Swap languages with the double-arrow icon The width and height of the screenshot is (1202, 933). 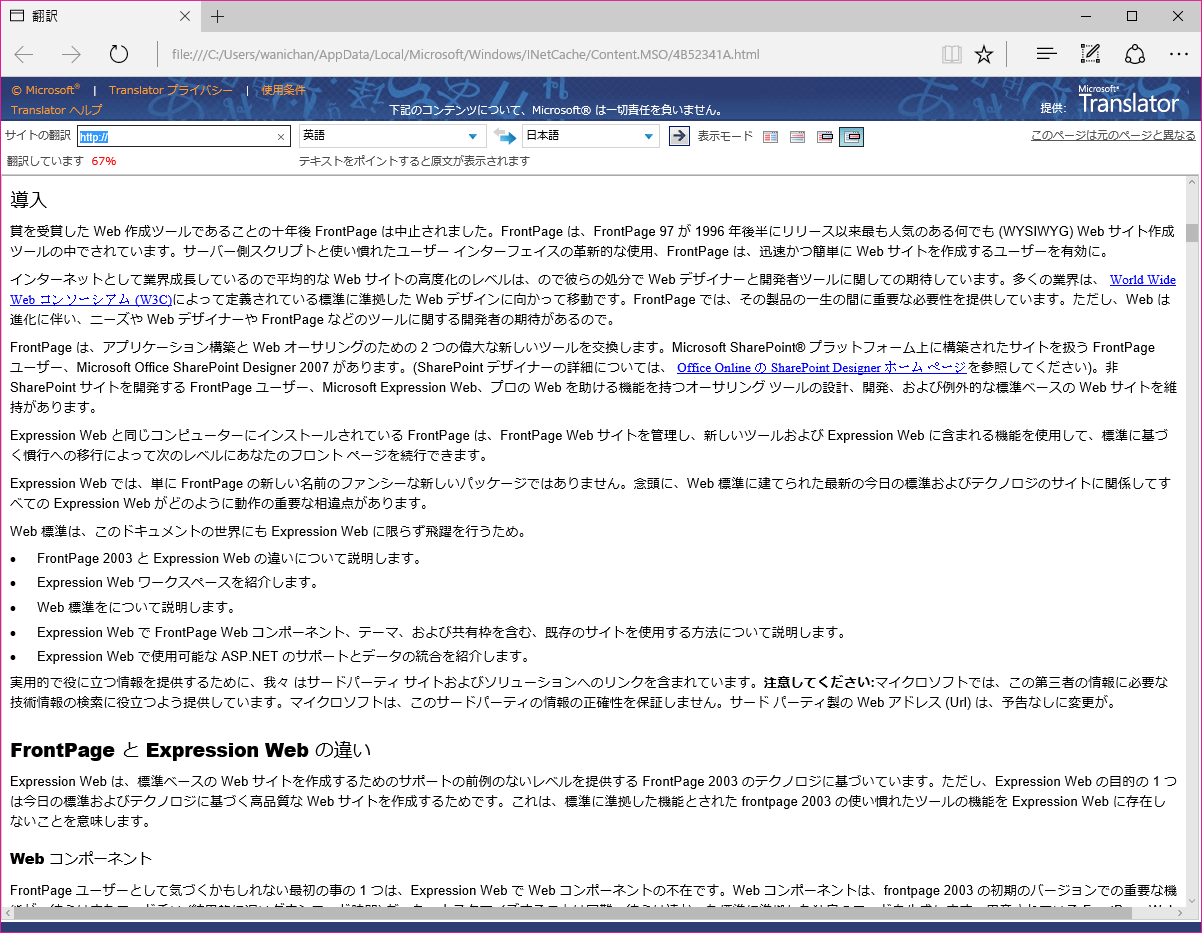point(505,137)
